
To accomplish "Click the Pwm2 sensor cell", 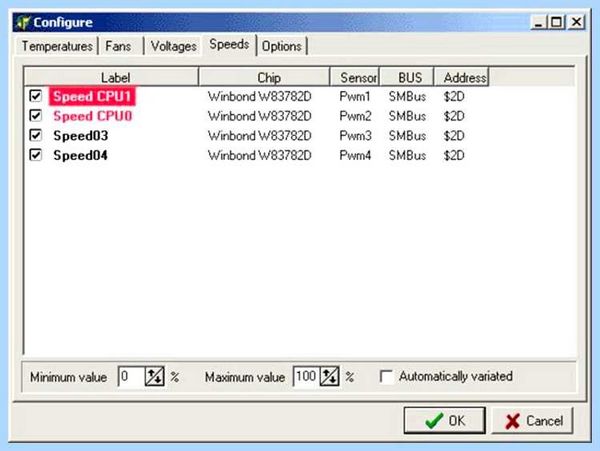I will [x=355, y=116].
